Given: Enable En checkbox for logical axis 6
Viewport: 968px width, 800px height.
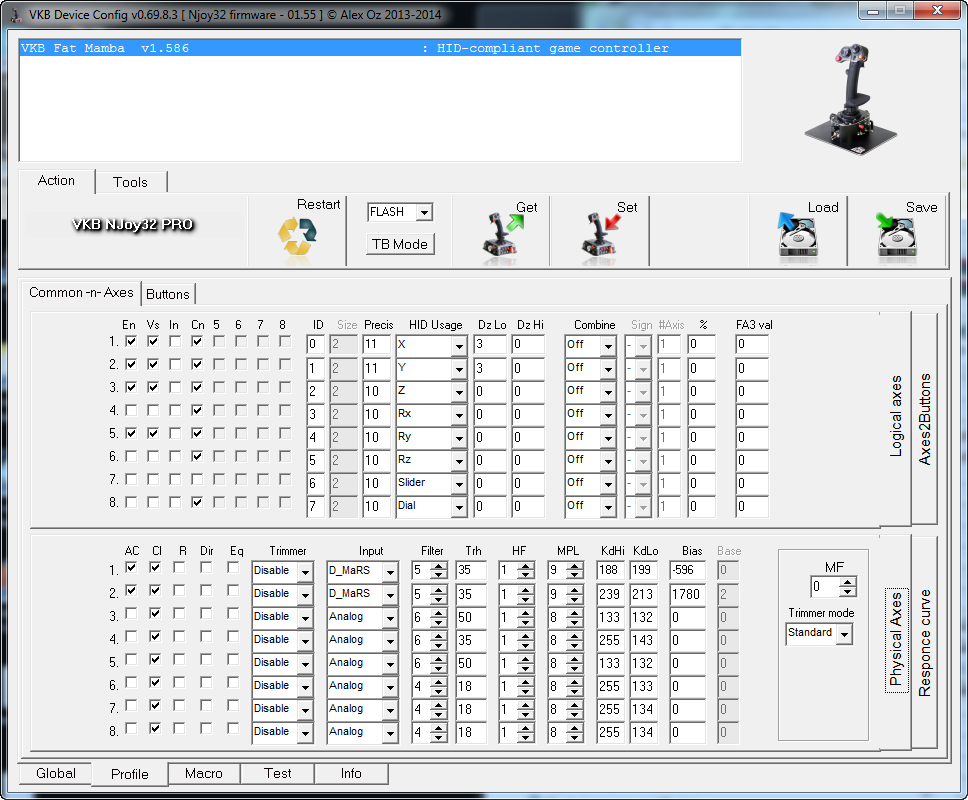Looking at the screenshot, I should [131, 456].
